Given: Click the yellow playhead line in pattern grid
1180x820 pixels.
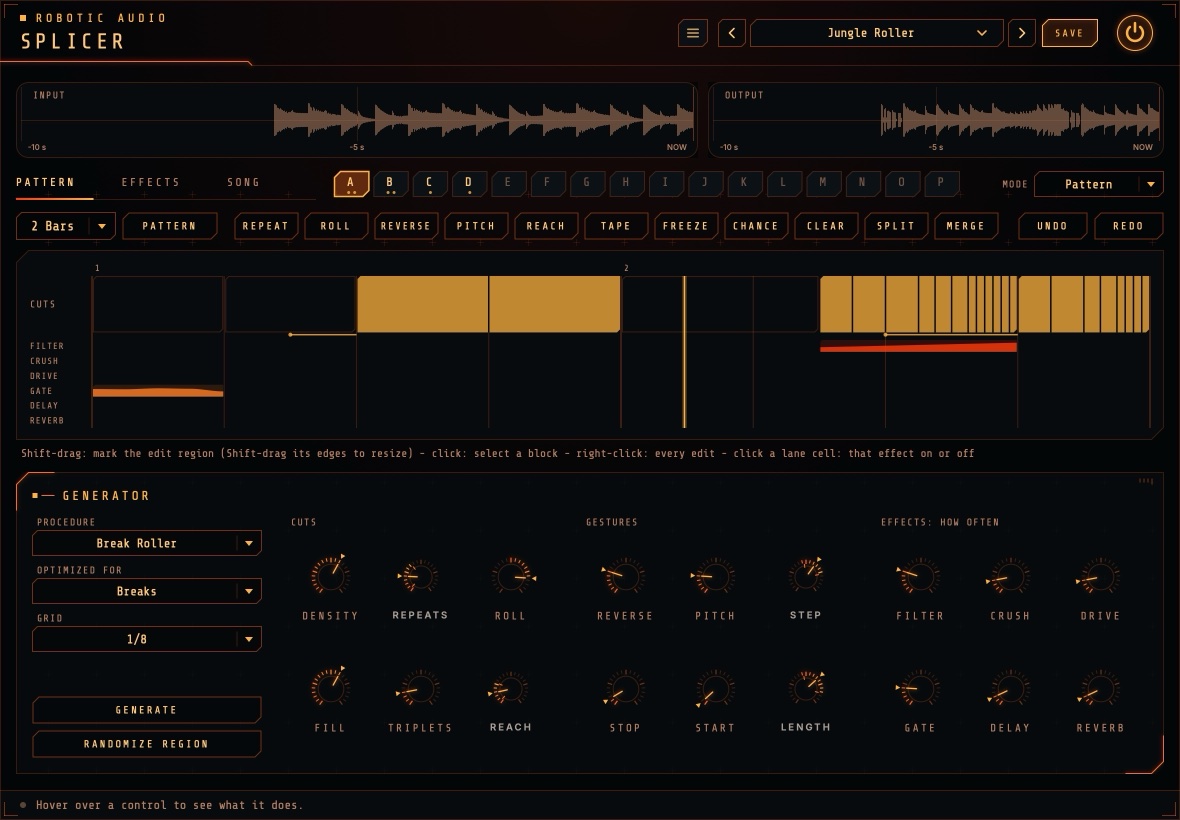Looking at the screenshot, I should pos(684,352).
